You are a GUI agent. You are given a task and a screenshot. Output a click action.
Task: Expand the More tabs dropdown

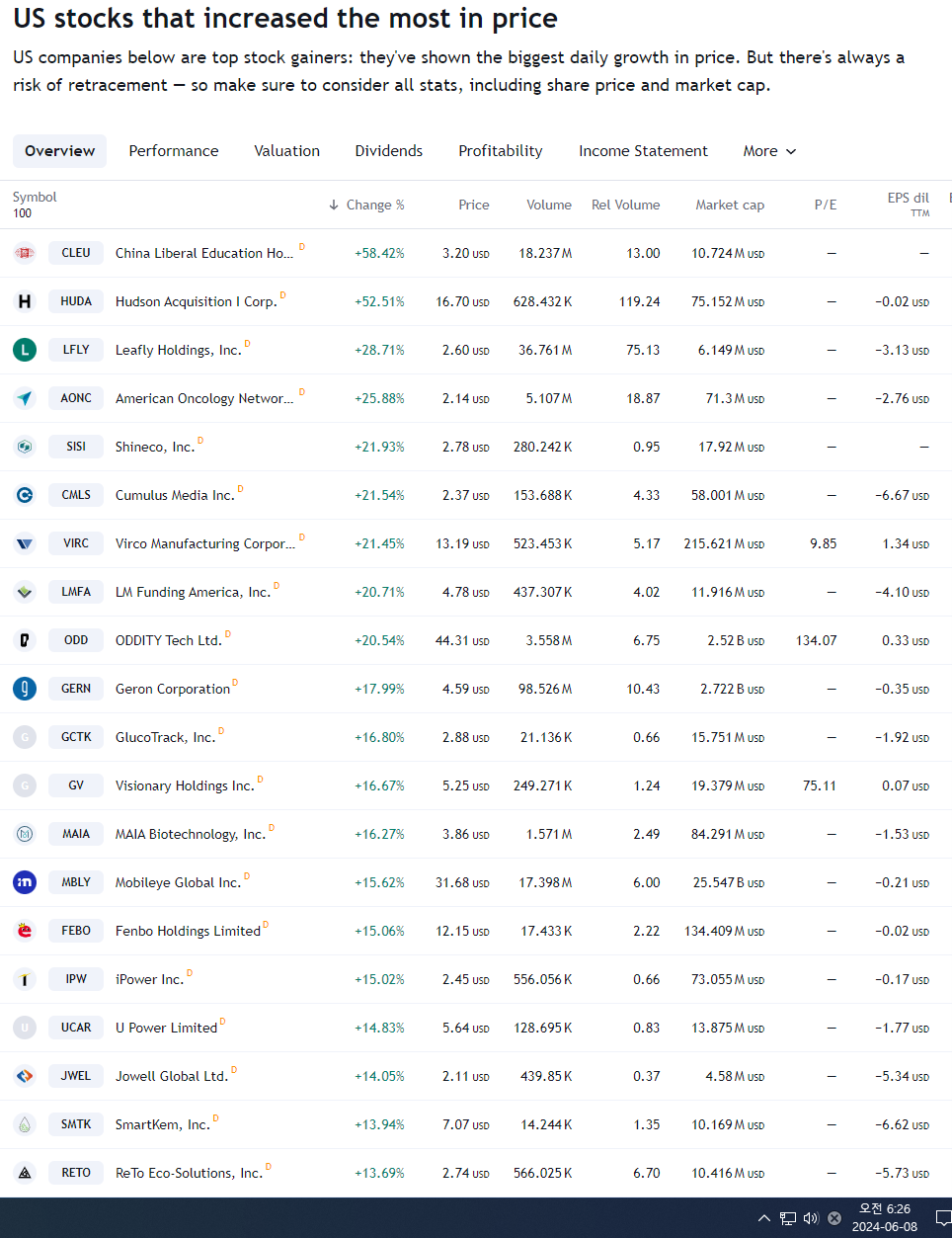(769, 151)
